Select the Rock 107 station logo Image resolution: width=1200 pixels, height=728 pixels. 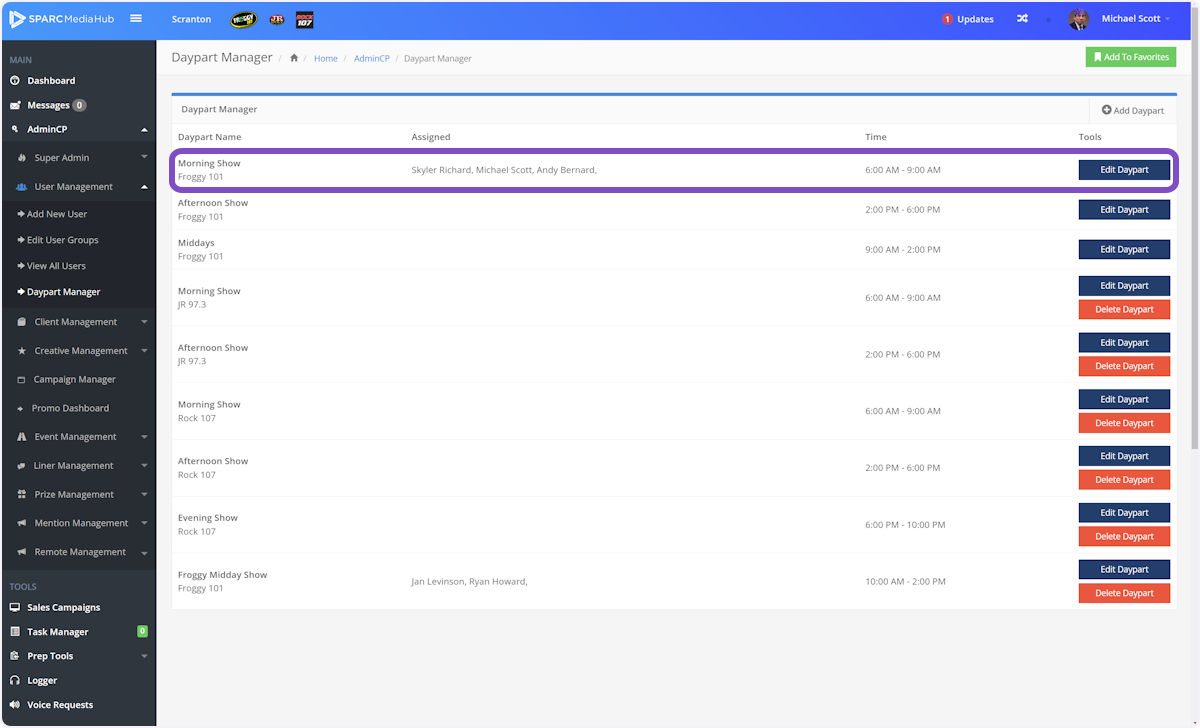tap(306, 19)
